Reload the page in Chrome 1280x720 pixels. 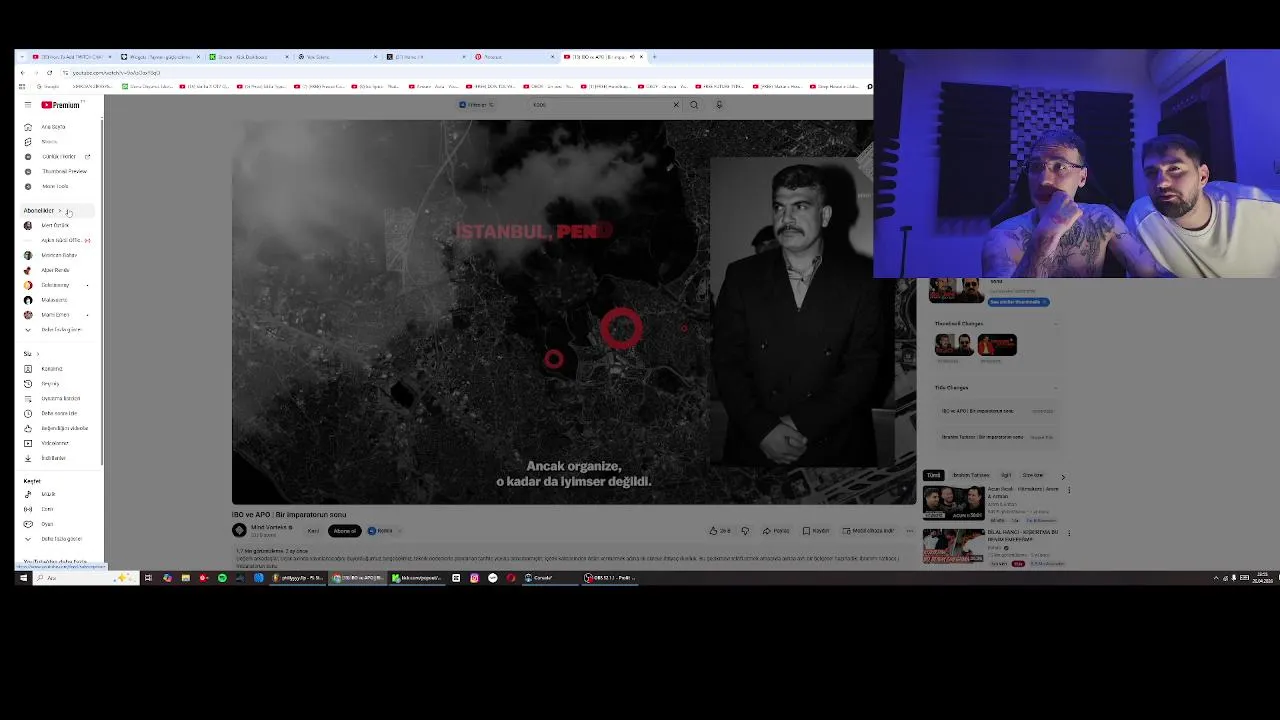pos(50,73)
